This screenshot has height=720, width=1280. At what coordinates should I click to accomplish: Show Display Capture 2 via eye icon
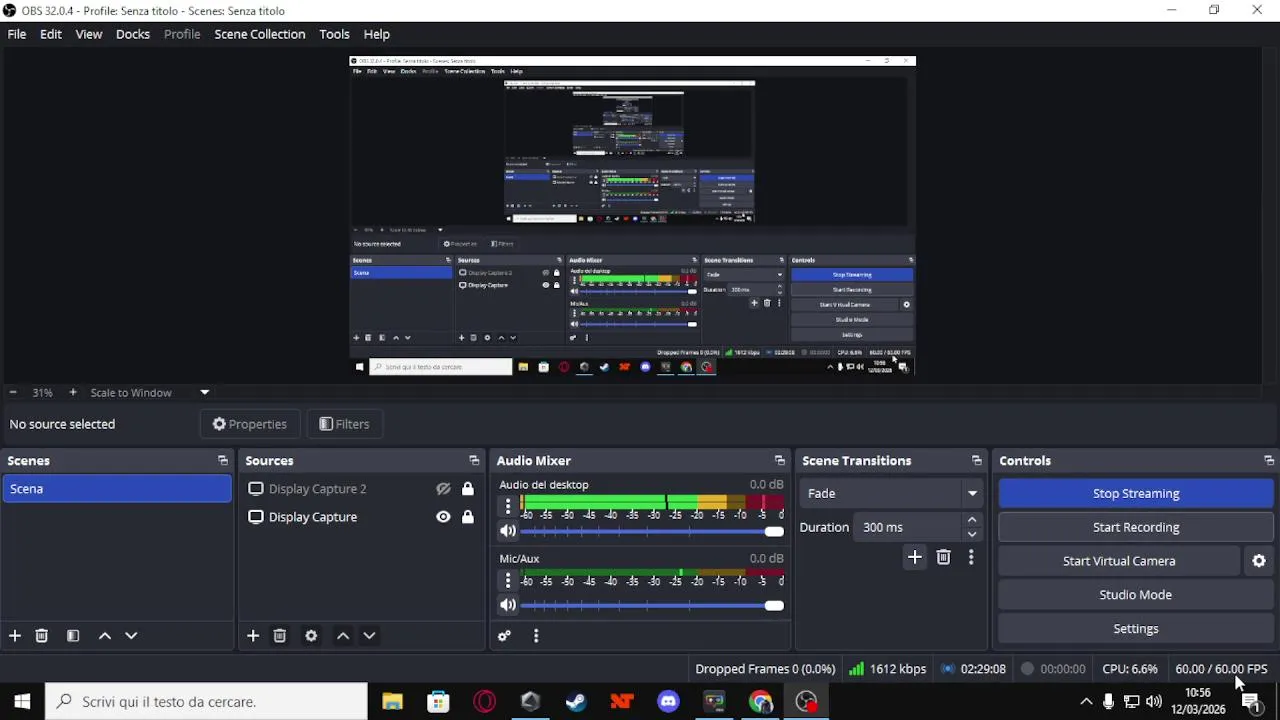point(443,489)
